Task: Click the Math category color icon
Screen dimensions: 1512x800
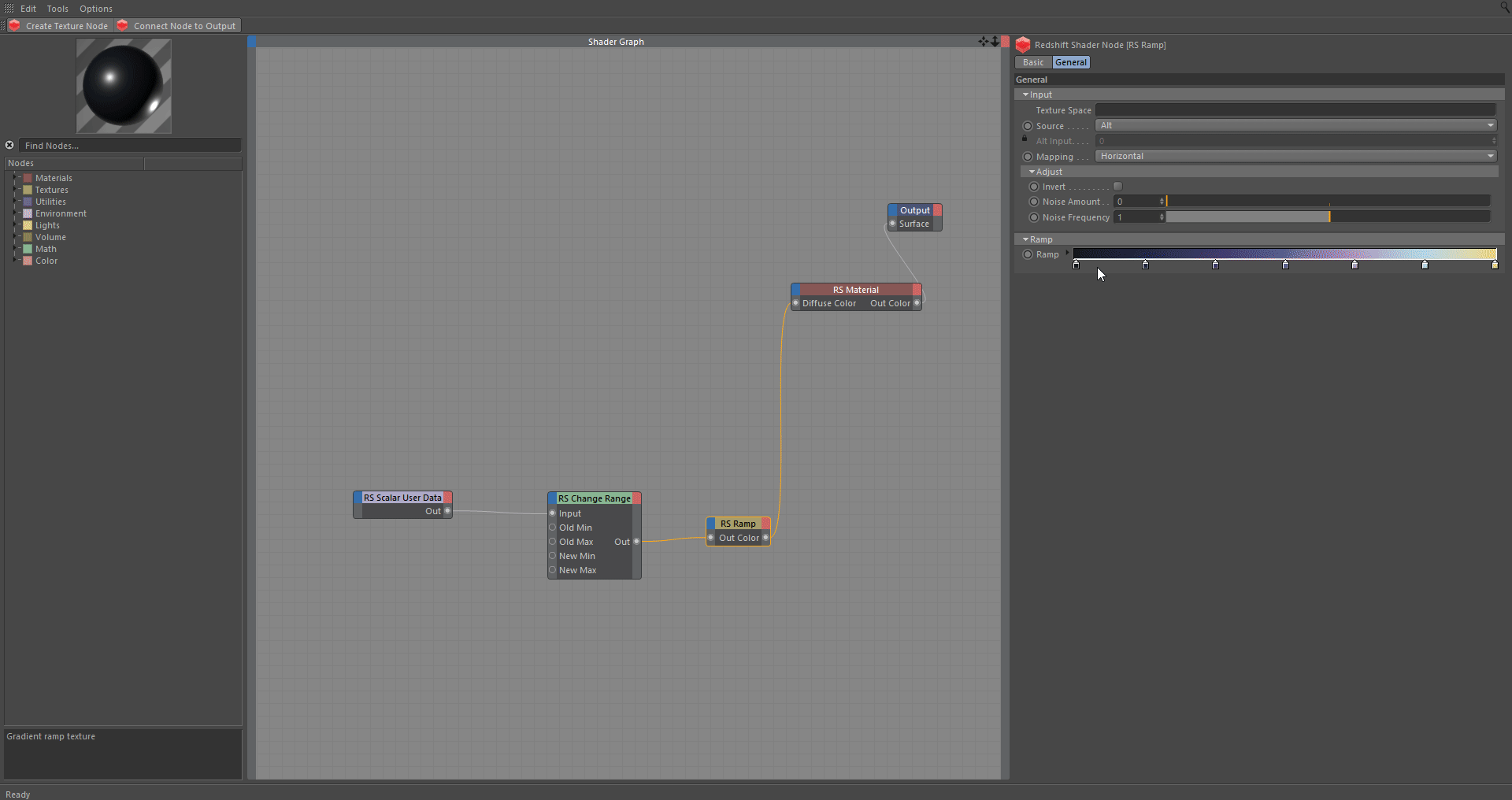Action: (x=28, y=249)
